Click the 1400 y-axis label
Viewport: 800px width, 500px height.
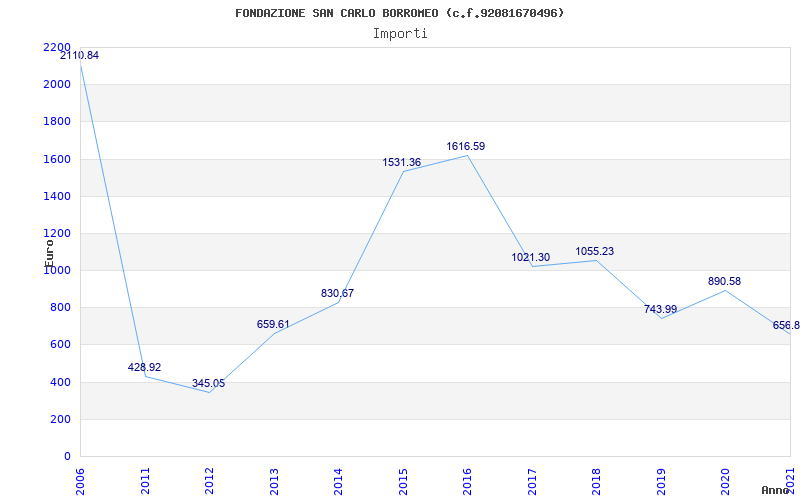click(x=57, y=196)
